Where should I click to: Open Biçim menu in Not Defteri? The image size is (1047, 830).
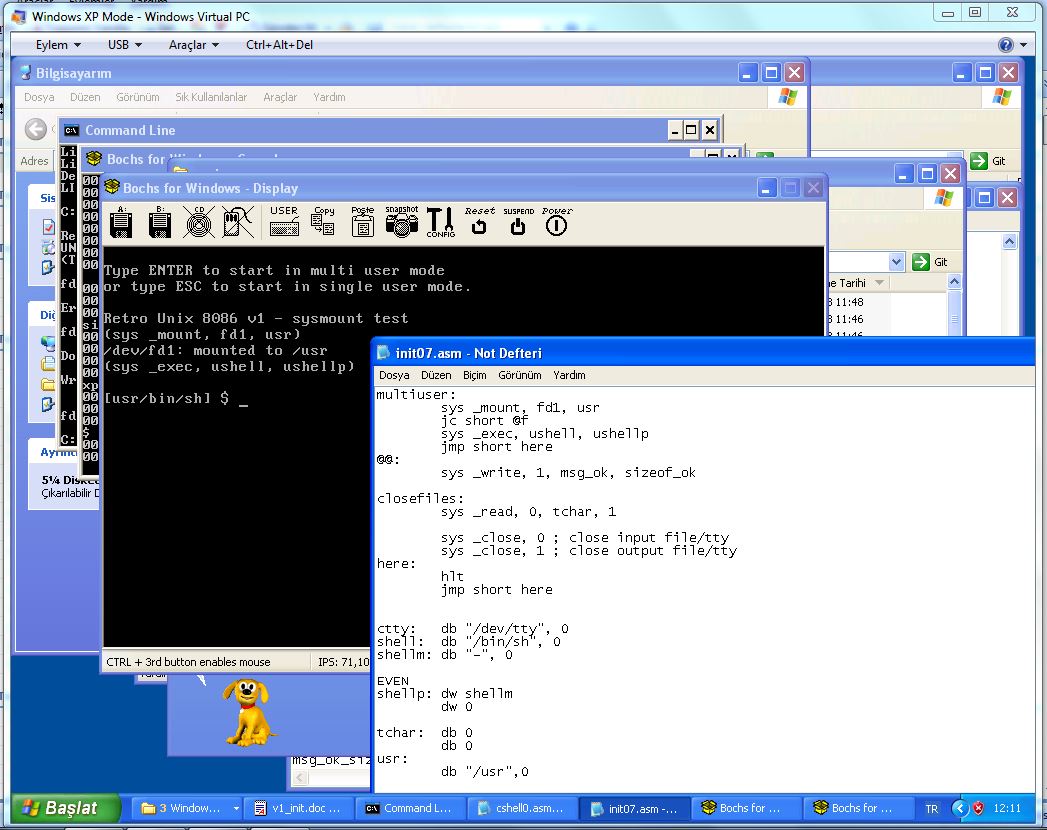(475, 375)
